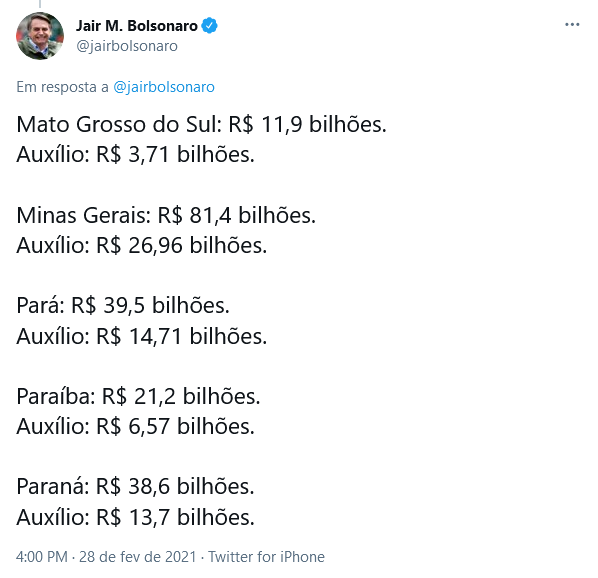Click the display name Jair M. Bolsonaro
Screen dimensions: 598x578
tap(137, 26)
